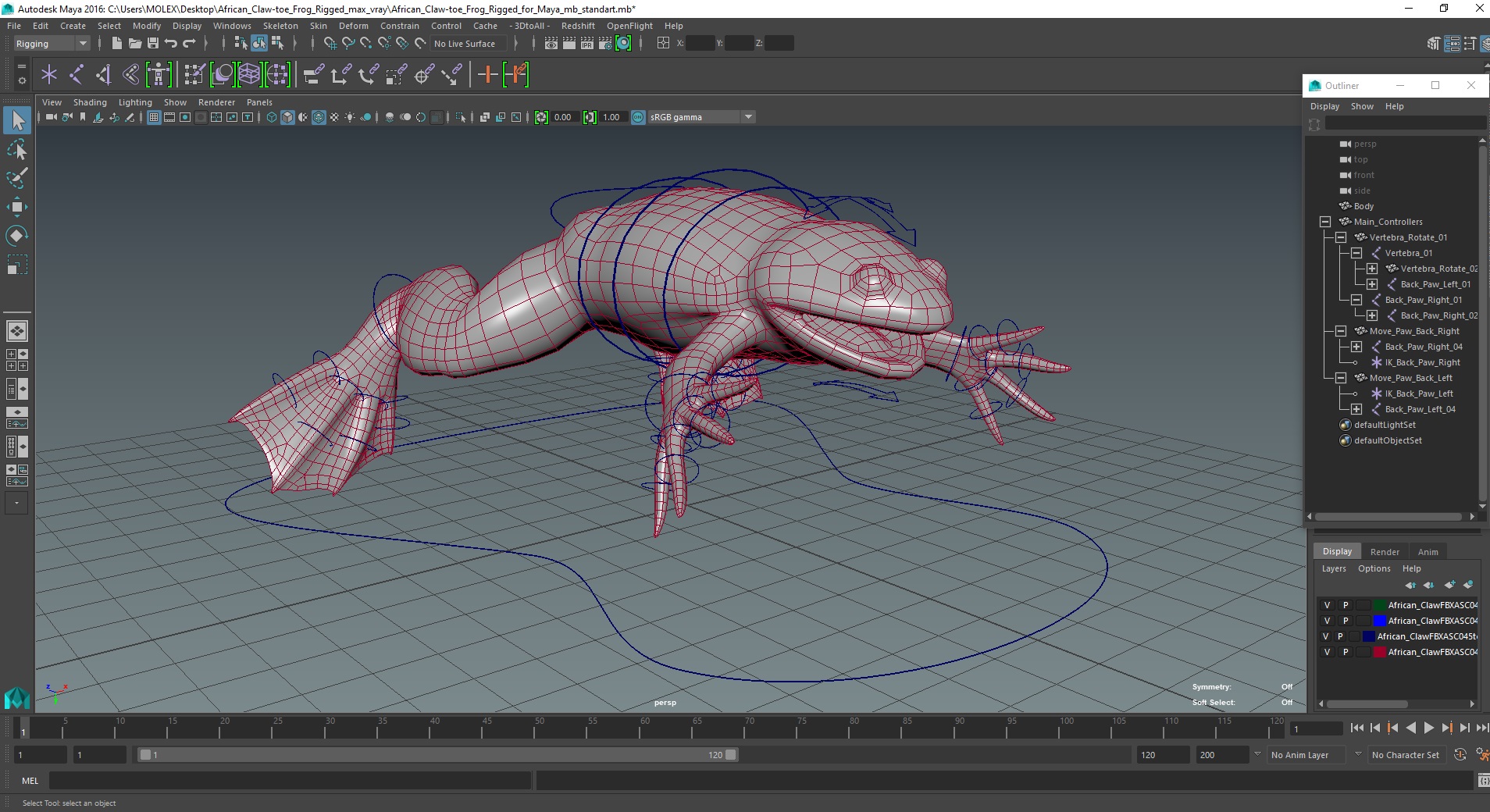Toggle visibility V of the red layer

(1327, 652)
